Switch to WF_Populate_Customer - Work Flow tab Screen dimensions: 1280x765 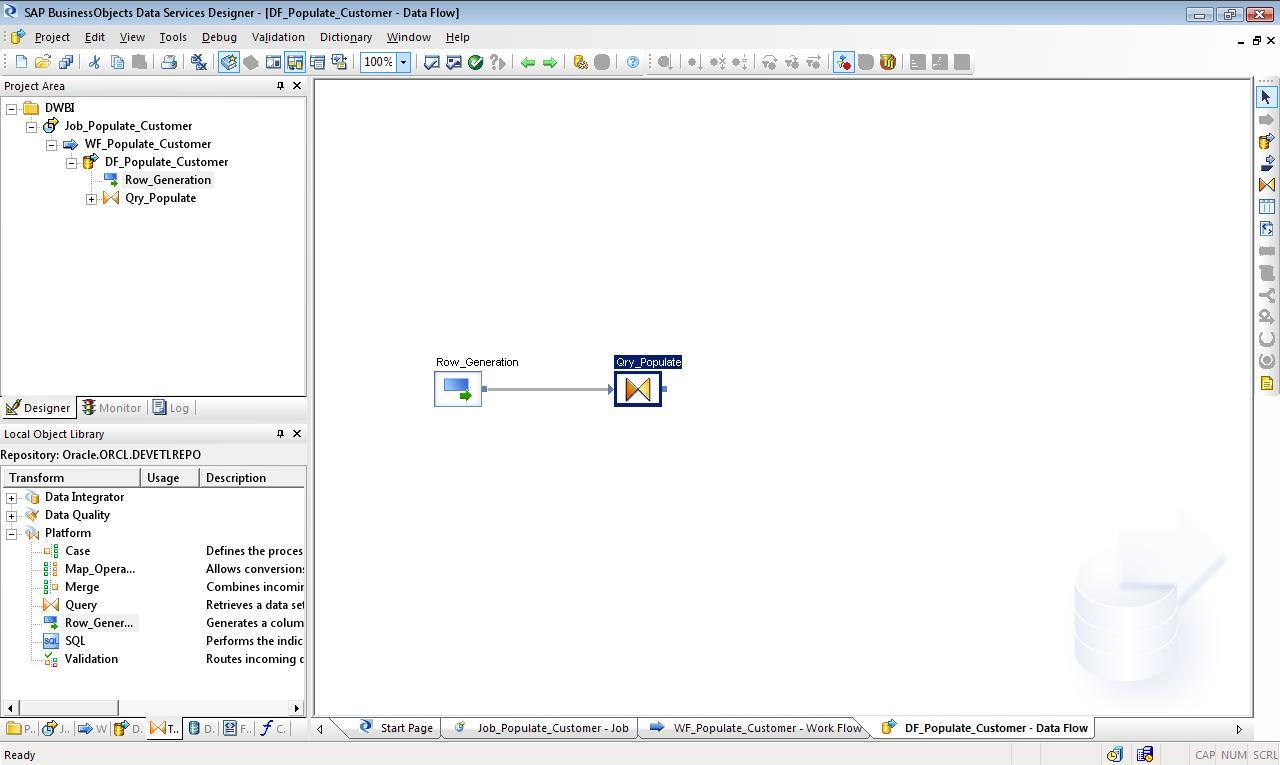[x=756, y=728]
